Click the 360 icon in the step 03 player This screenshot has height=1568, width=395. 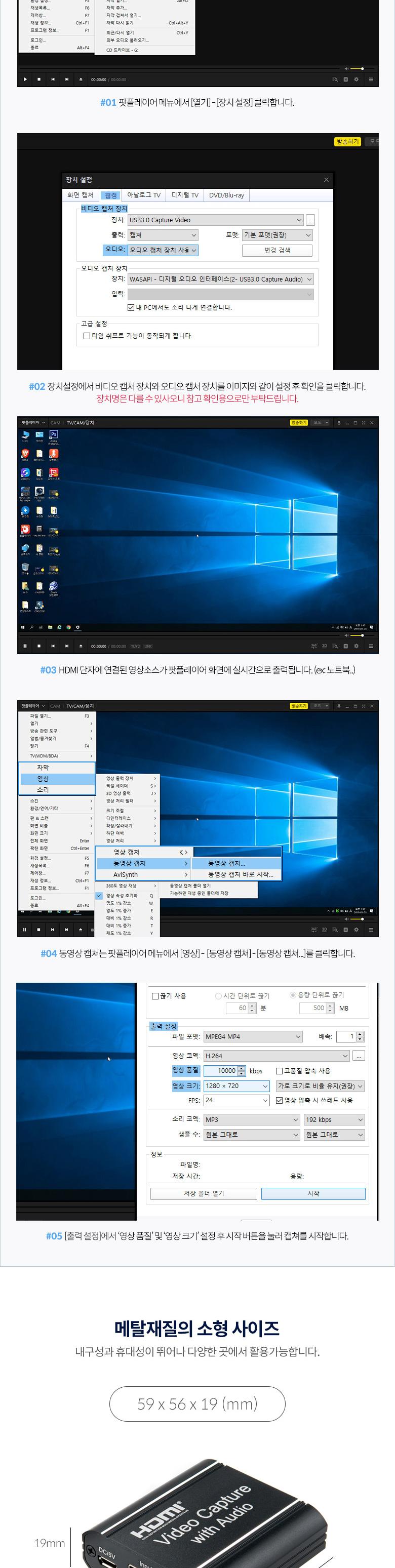(314, 646)
